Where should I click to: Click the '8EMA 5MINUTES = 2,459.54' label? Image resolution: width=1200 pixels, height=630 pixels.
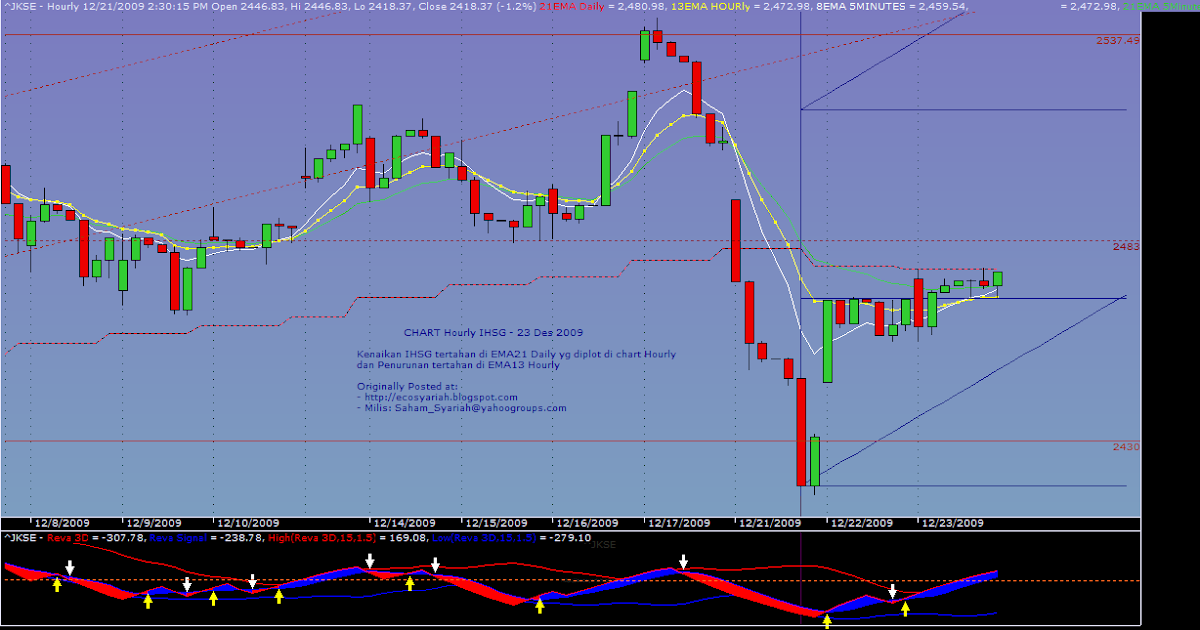coord(889,6)
